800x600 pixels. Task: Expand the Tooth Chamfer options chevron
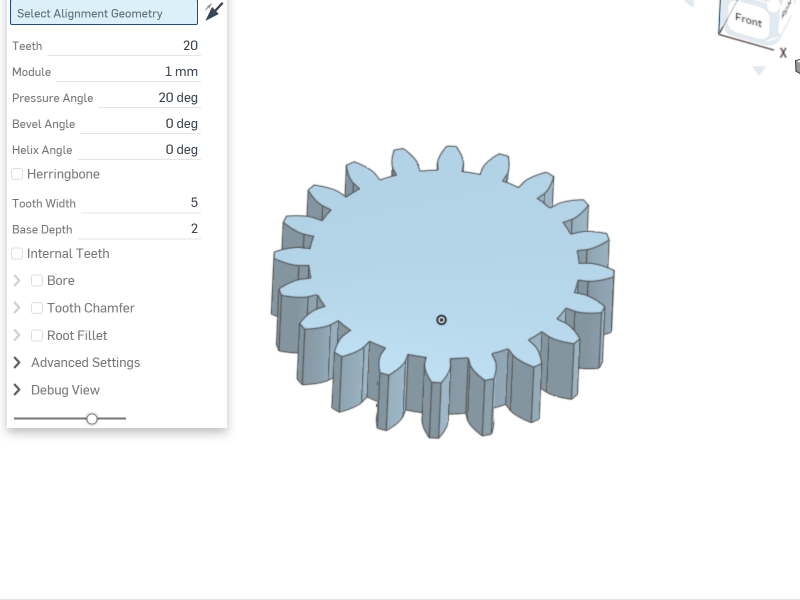[x=17, y=308]
